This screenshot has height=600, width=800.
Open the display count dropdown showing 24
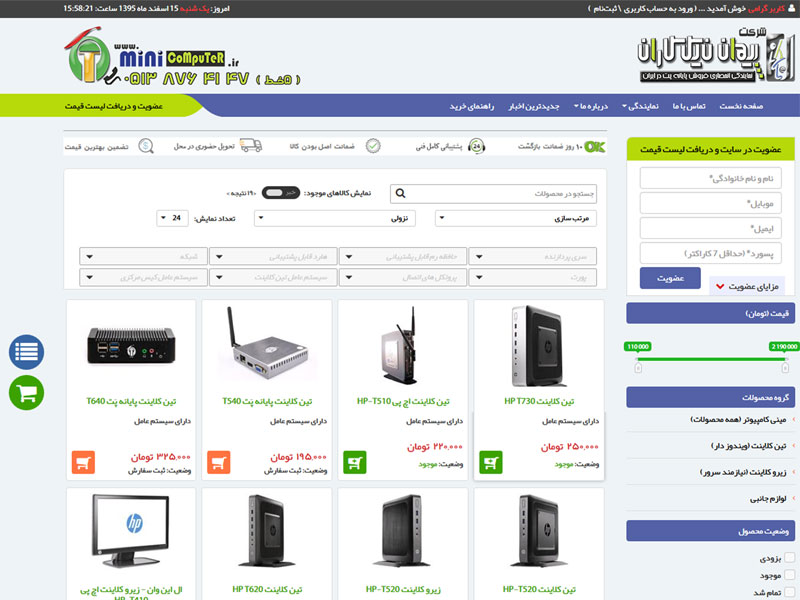[172, 218]
